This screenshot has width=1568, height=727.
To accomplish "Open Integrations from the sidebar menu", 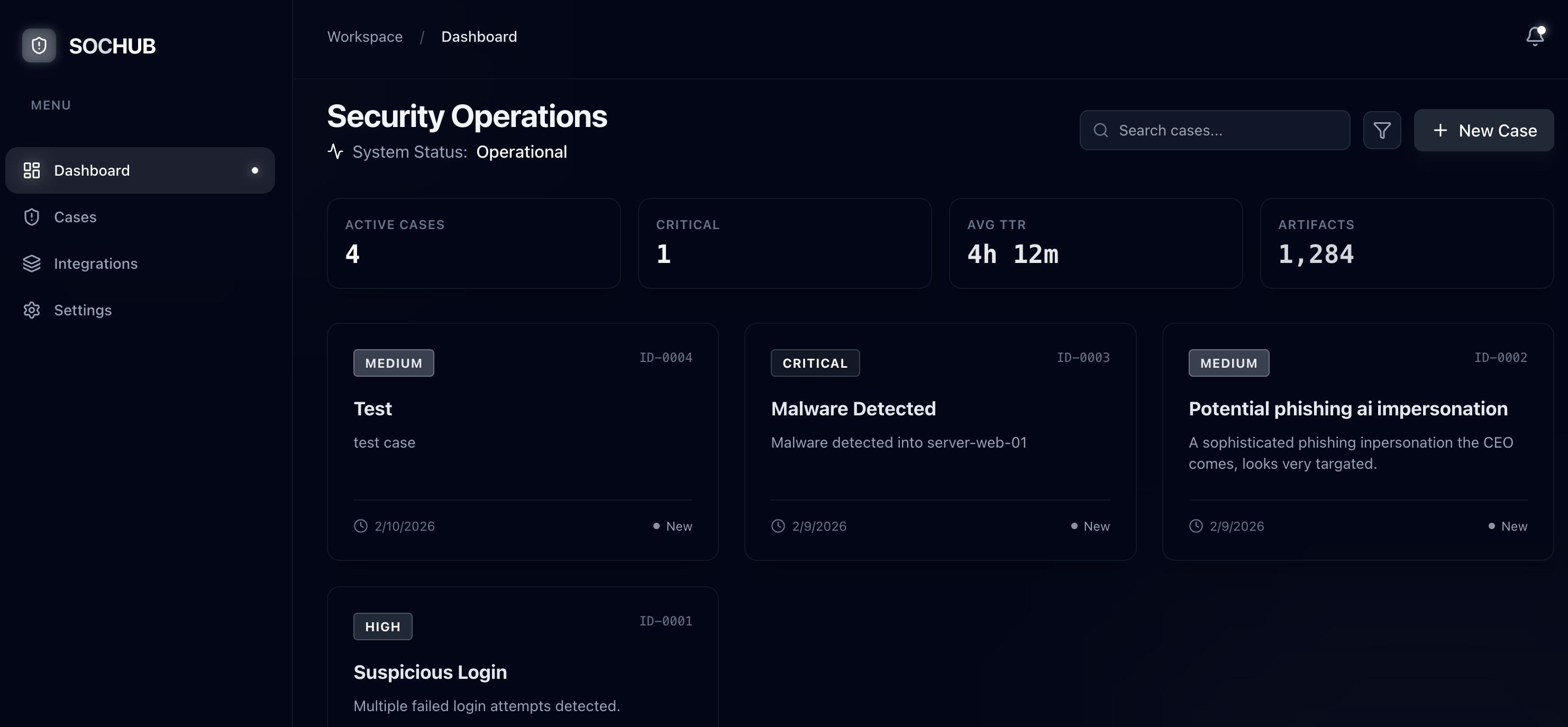I will point(96,263).
